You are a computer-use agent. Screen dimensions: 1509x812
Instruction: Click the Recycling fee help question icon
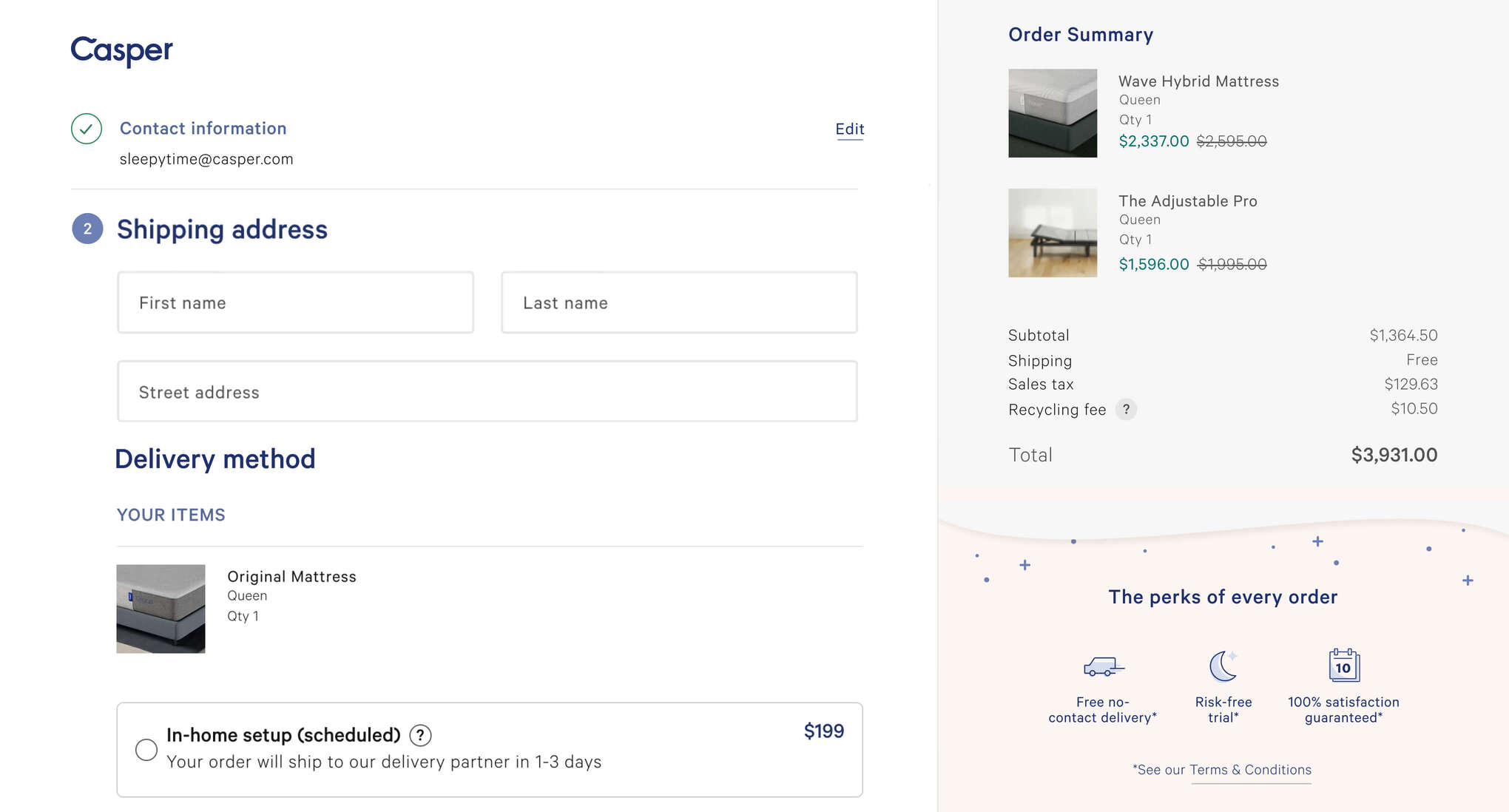[x=1126, y=409]
